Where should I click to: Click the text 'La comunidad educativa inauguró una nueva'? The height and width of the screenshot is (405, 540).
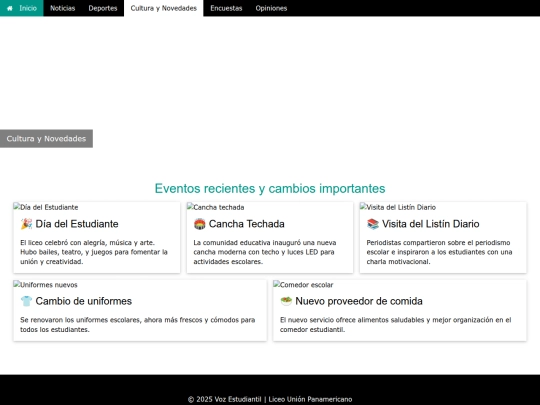265,242
